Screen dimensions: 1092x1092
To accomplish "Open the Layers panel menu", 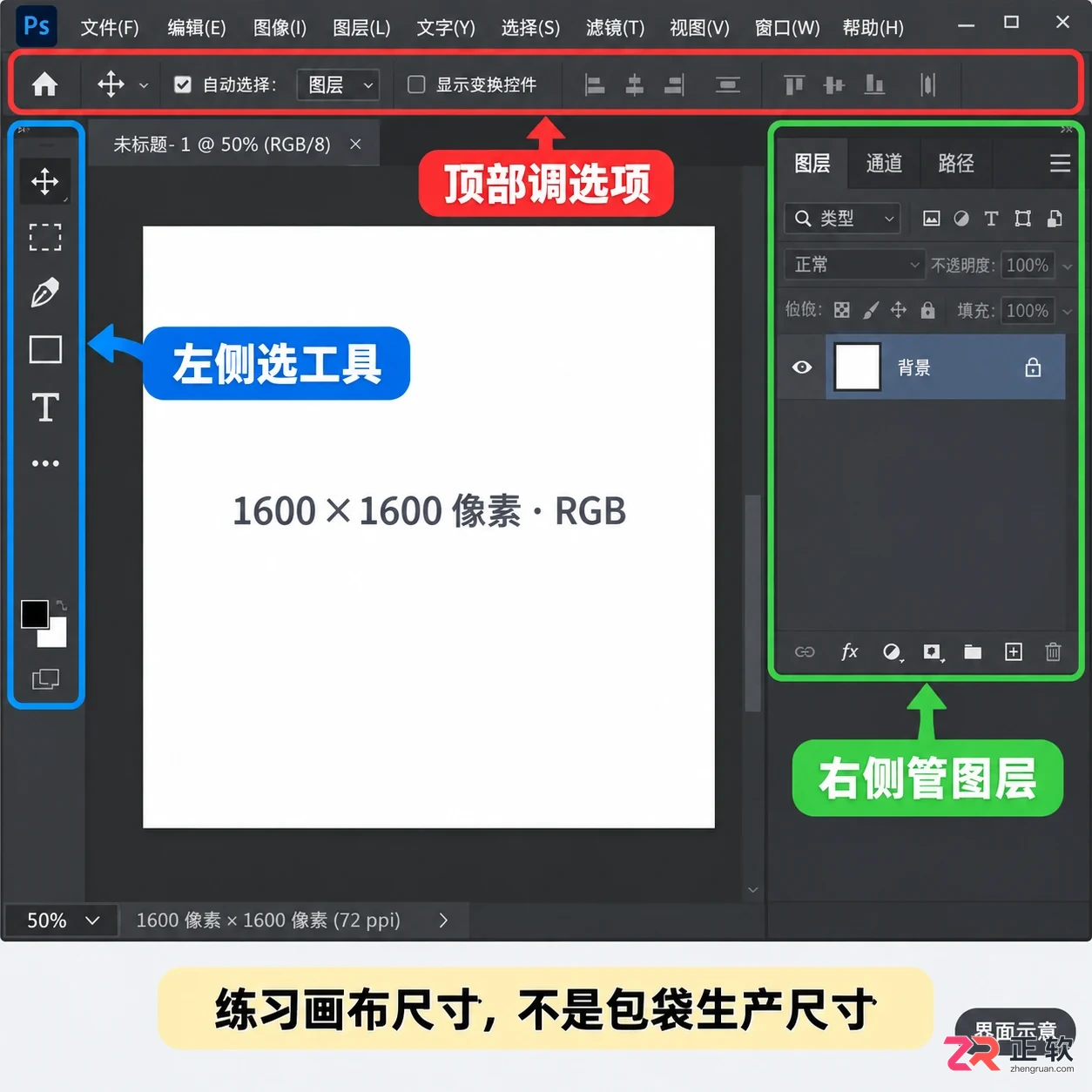I will pyautogui.click(x=1060, y=164).
